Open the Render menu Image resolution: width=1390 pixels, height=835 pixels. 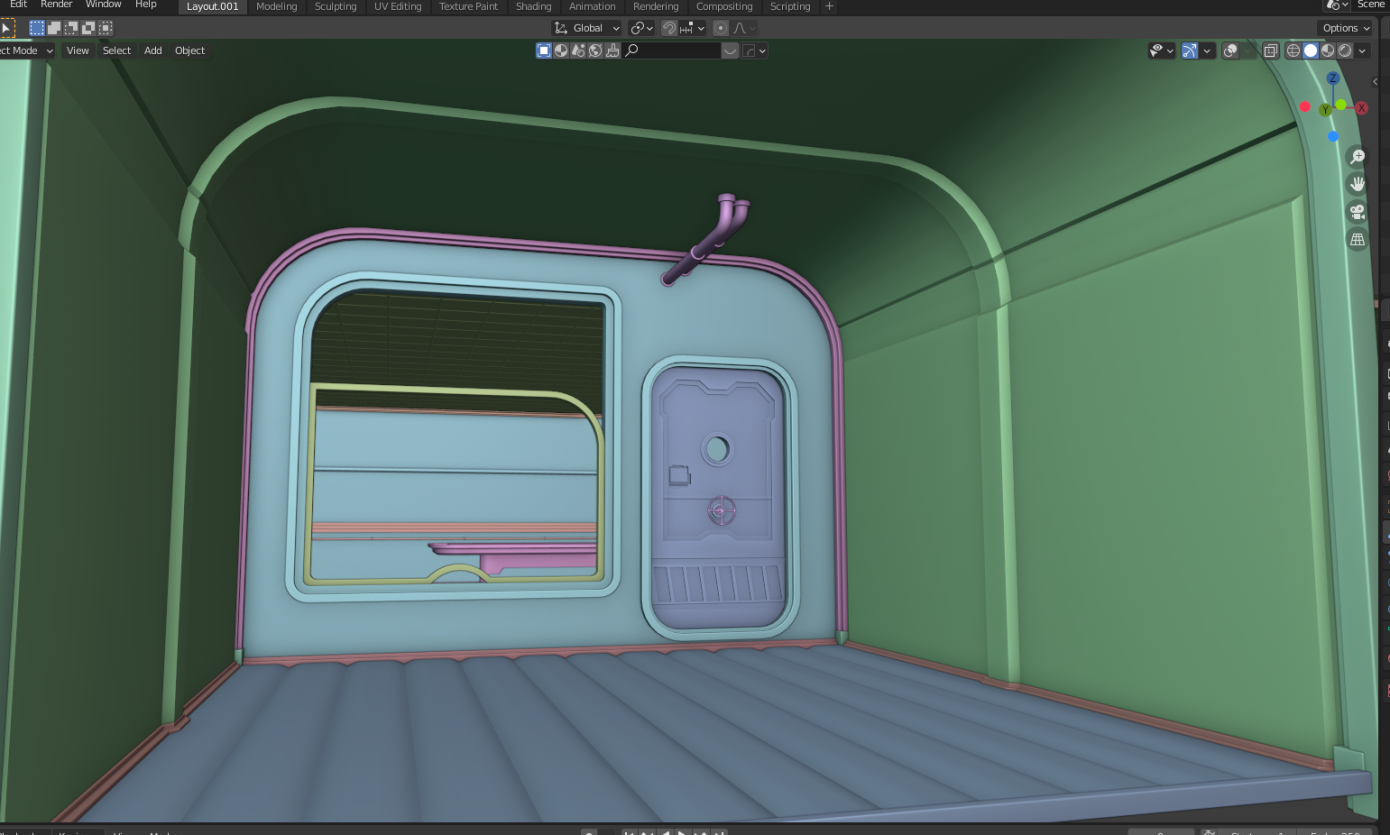click(56, 5)
